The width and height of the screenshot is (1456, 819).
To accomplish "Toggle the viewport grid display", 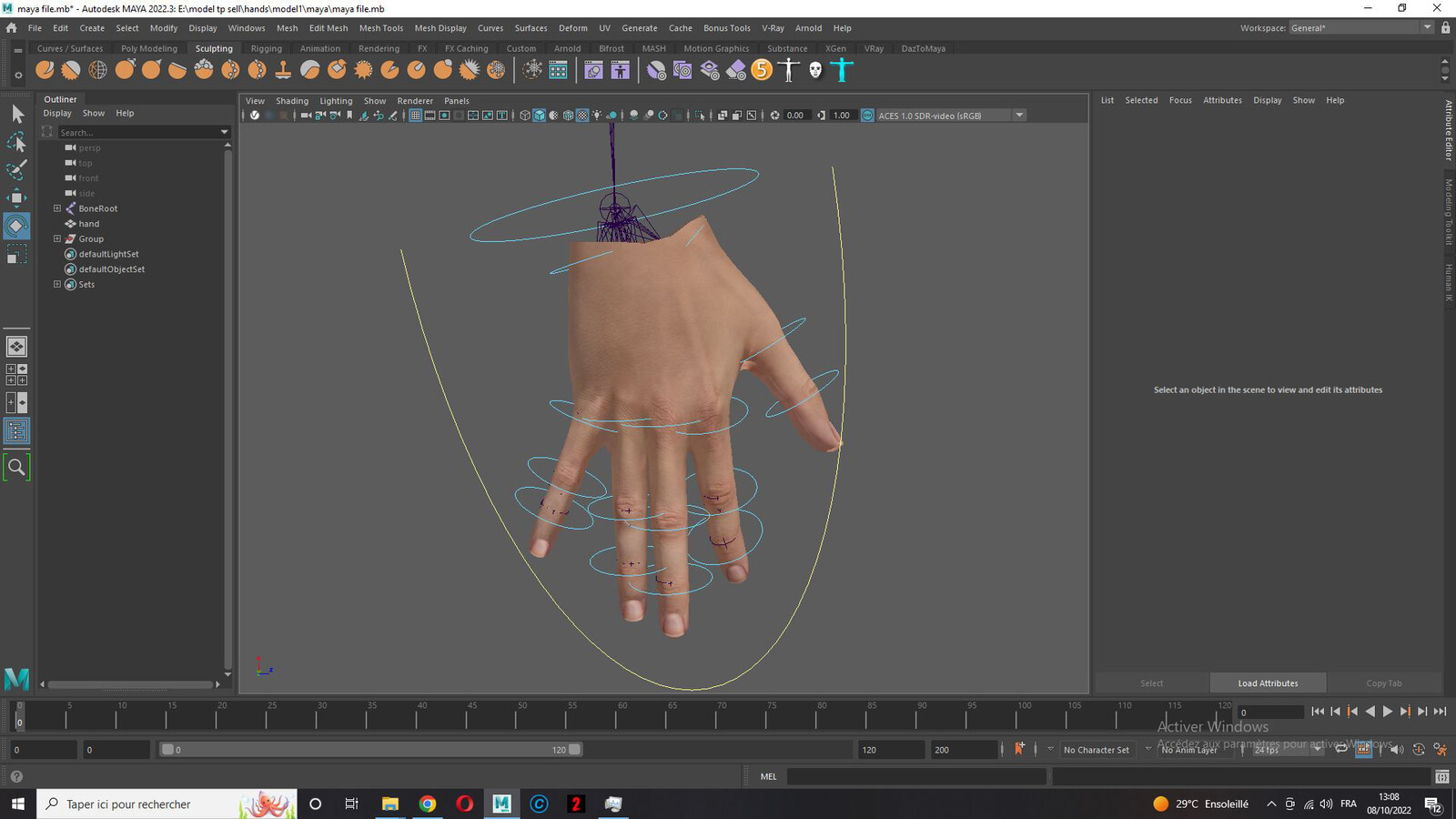I will 416,116.
